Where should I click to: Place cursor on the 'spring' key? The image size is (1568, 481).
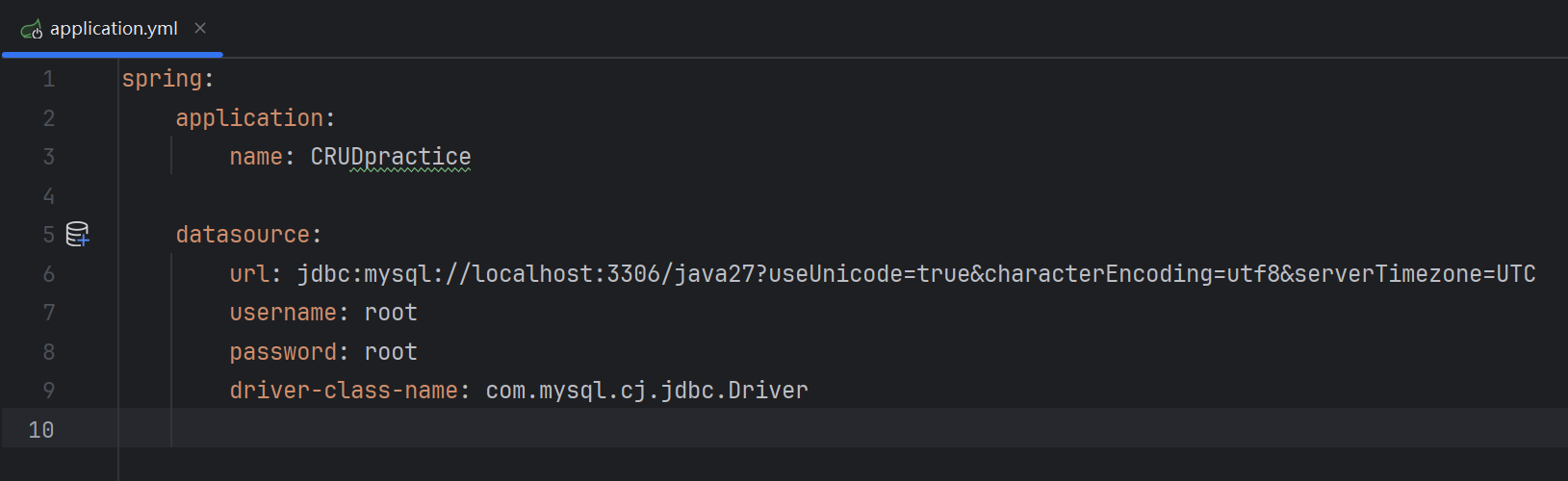[162, 79]
